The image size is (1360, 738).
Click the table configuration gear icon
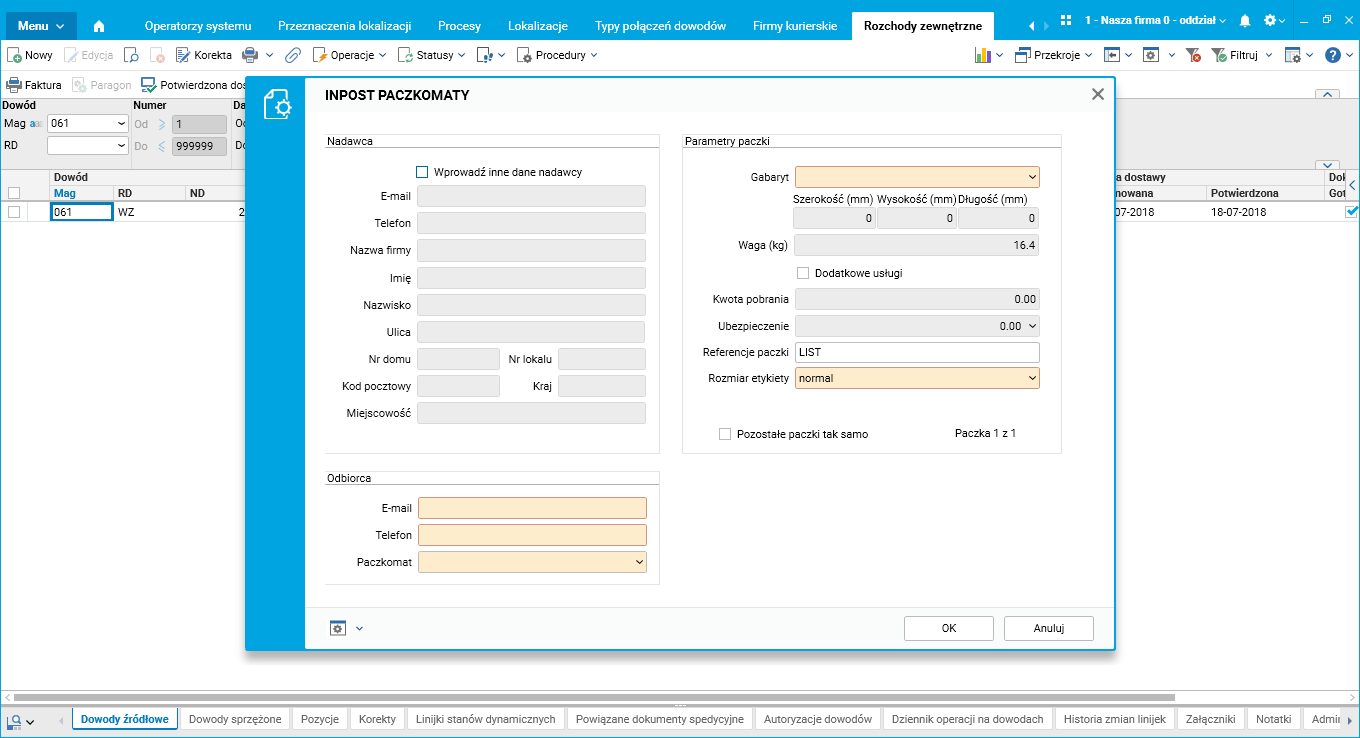pyautogui.click(x=1292, y=56)
